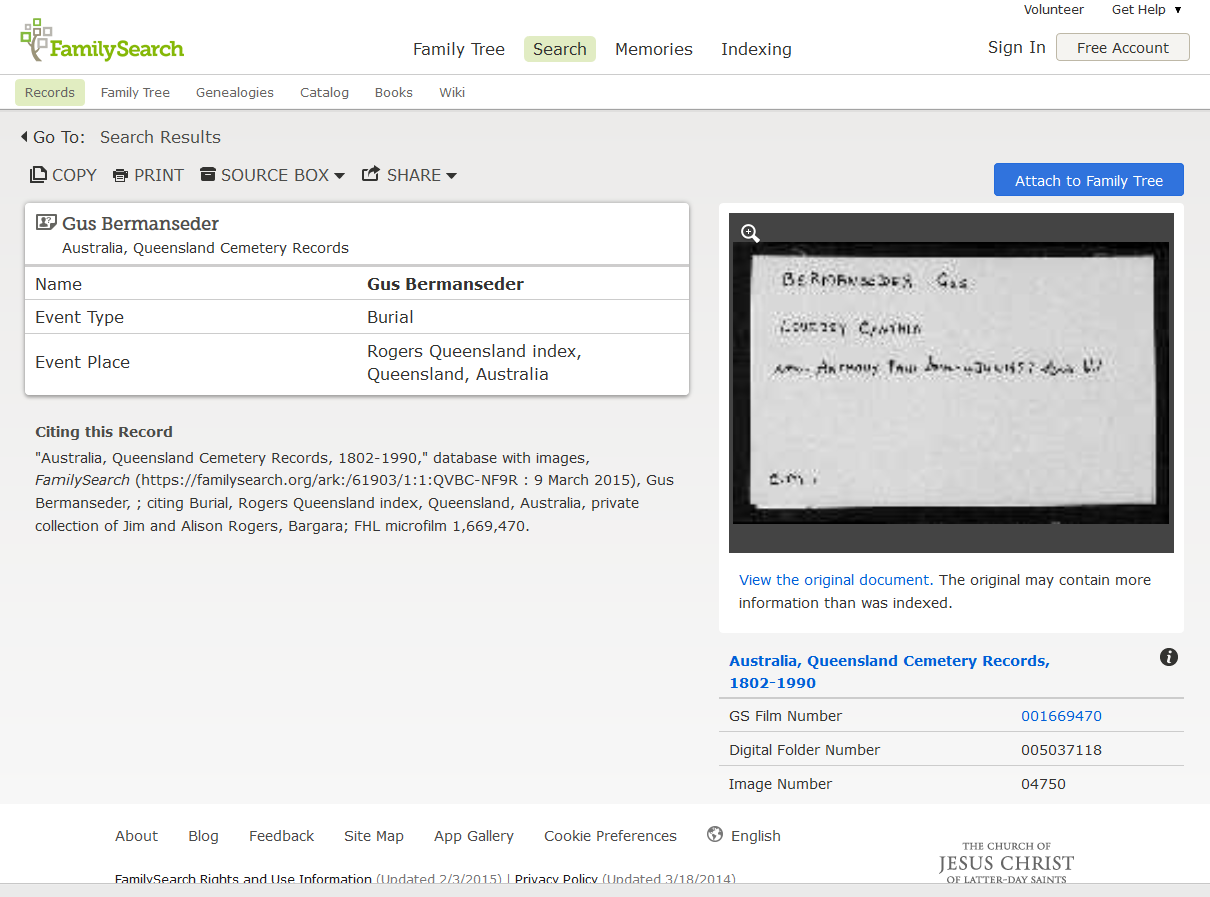The image size is (1210, 897).
Task: Click the App Gallery footer link
Action: pyautogui.click(x=474, y=836)
